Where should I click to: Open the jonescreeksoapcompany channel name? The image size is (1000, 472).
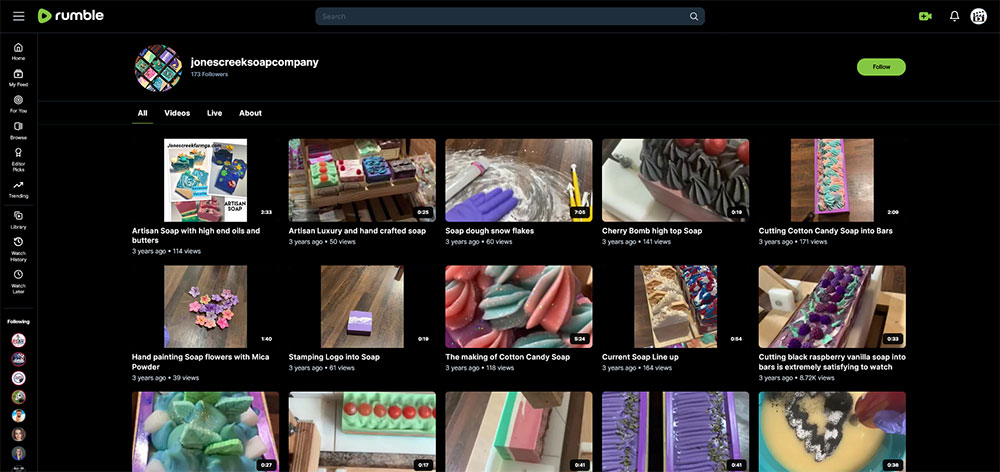point(254,63)
